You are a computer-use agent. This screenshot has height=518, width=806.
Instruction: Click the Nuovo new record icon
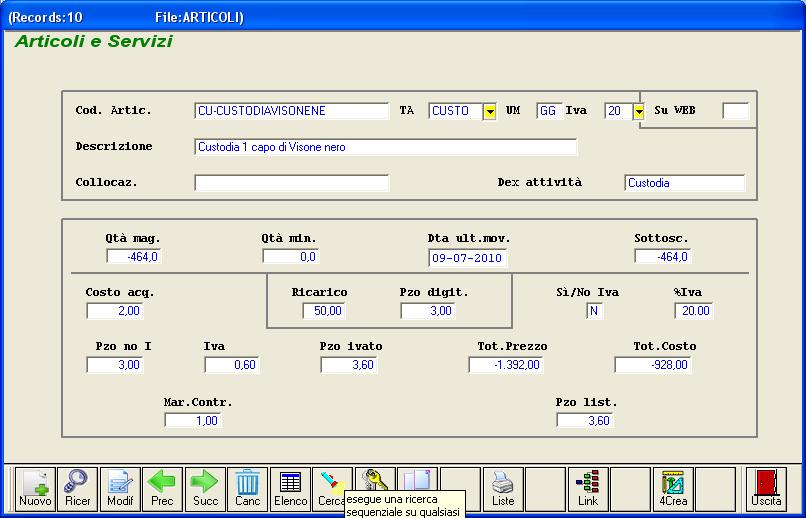click(x=35, y=489)
